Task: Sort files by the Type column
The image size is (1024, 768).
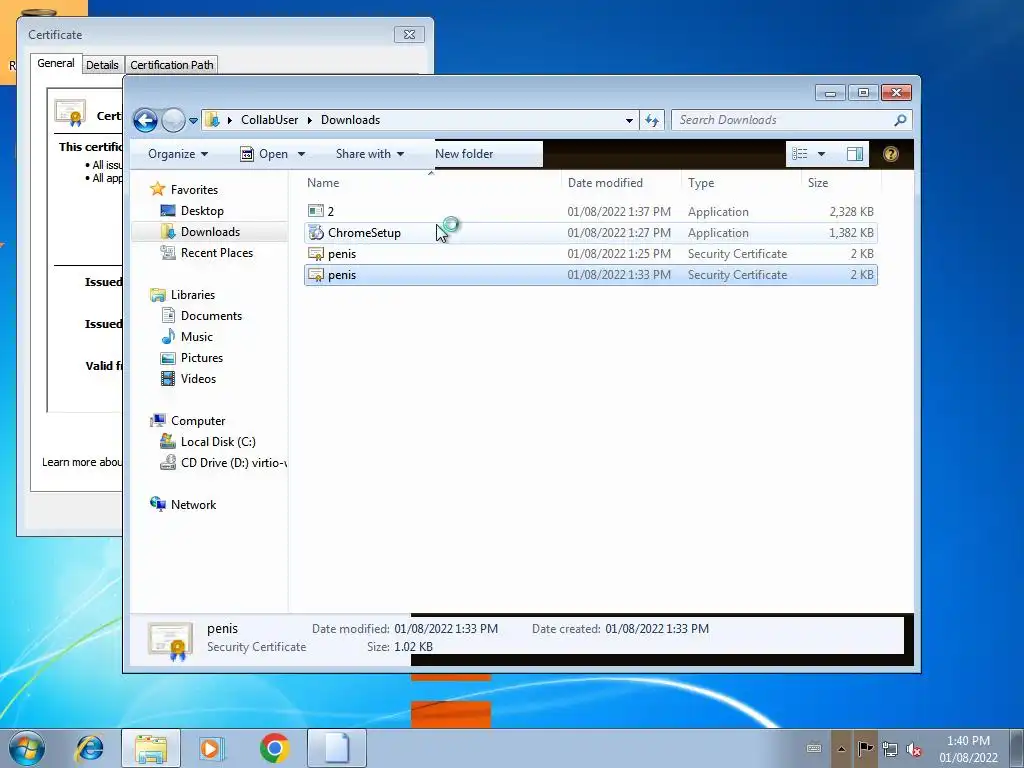Action: pyautogui.click(x=701, y=183)
